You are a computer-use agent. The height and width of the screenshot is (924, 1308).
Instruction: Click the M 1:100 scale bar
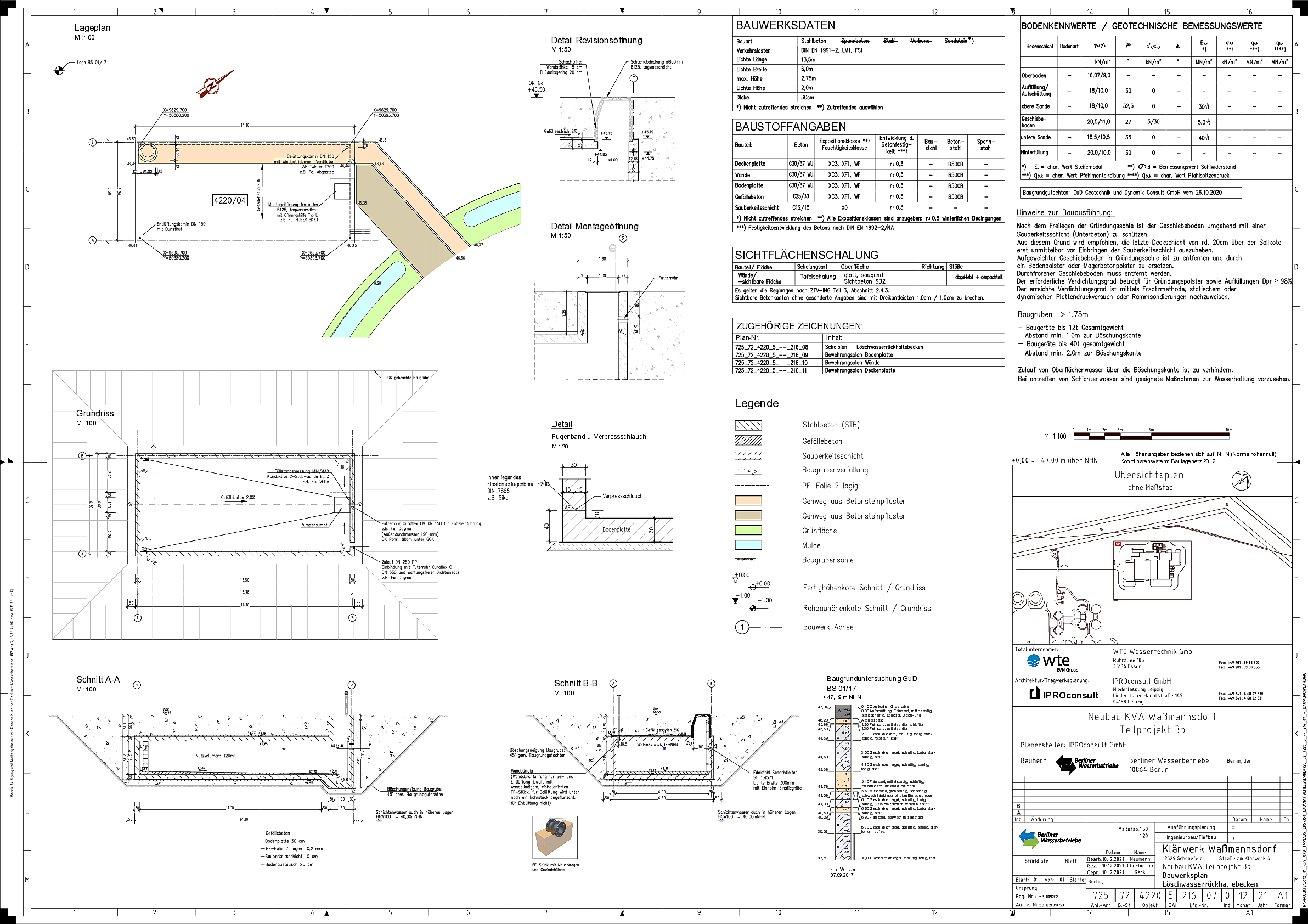1151,435
